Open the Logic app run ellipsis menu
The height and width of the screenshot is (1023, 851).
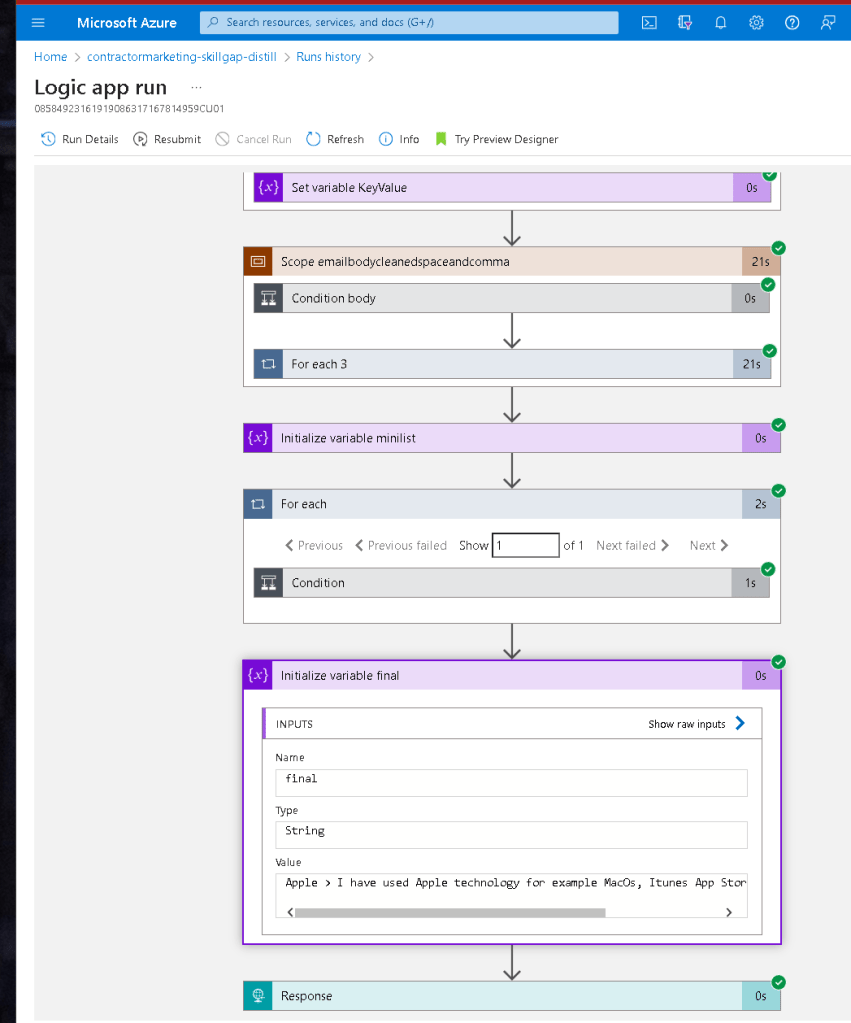click(196, 87)
